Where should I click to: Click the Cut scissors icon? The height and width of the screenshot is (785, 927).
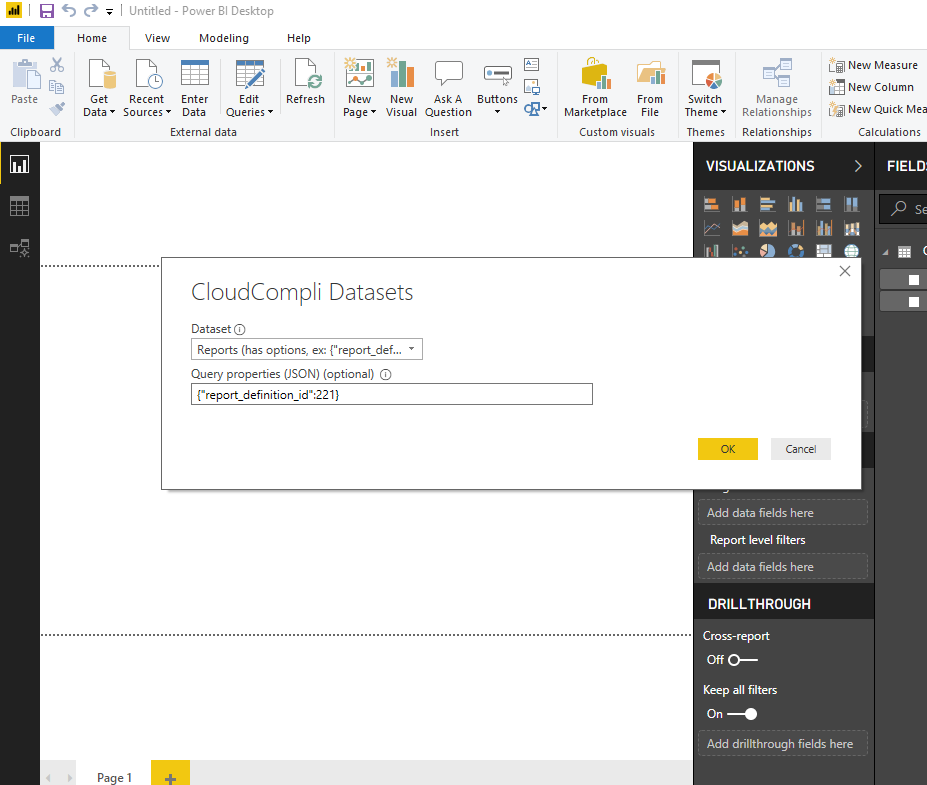click(57, 64)
